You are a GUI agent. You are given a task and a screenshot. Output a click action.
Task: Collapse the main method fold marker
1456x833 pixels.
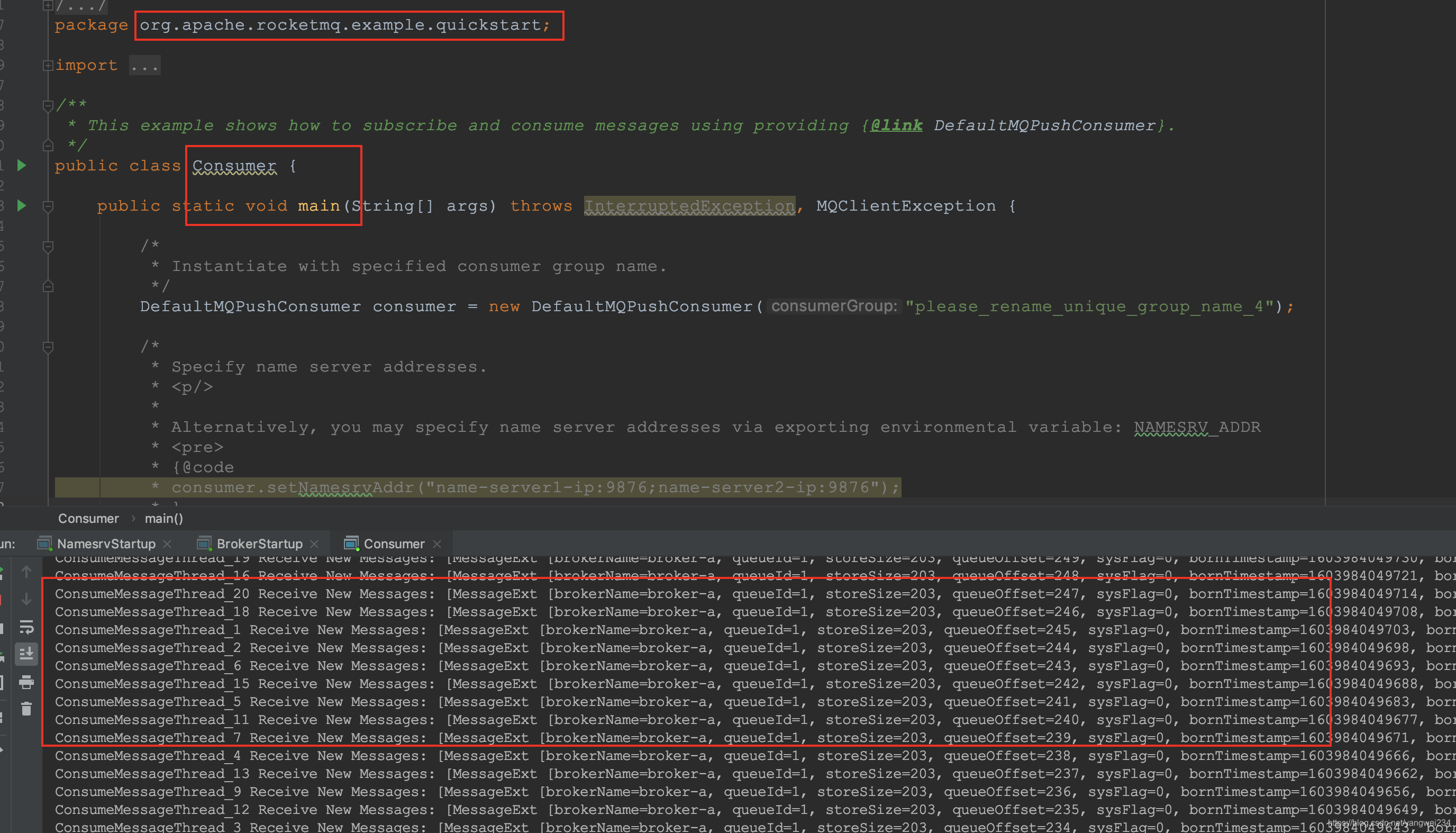click(48, 206)
